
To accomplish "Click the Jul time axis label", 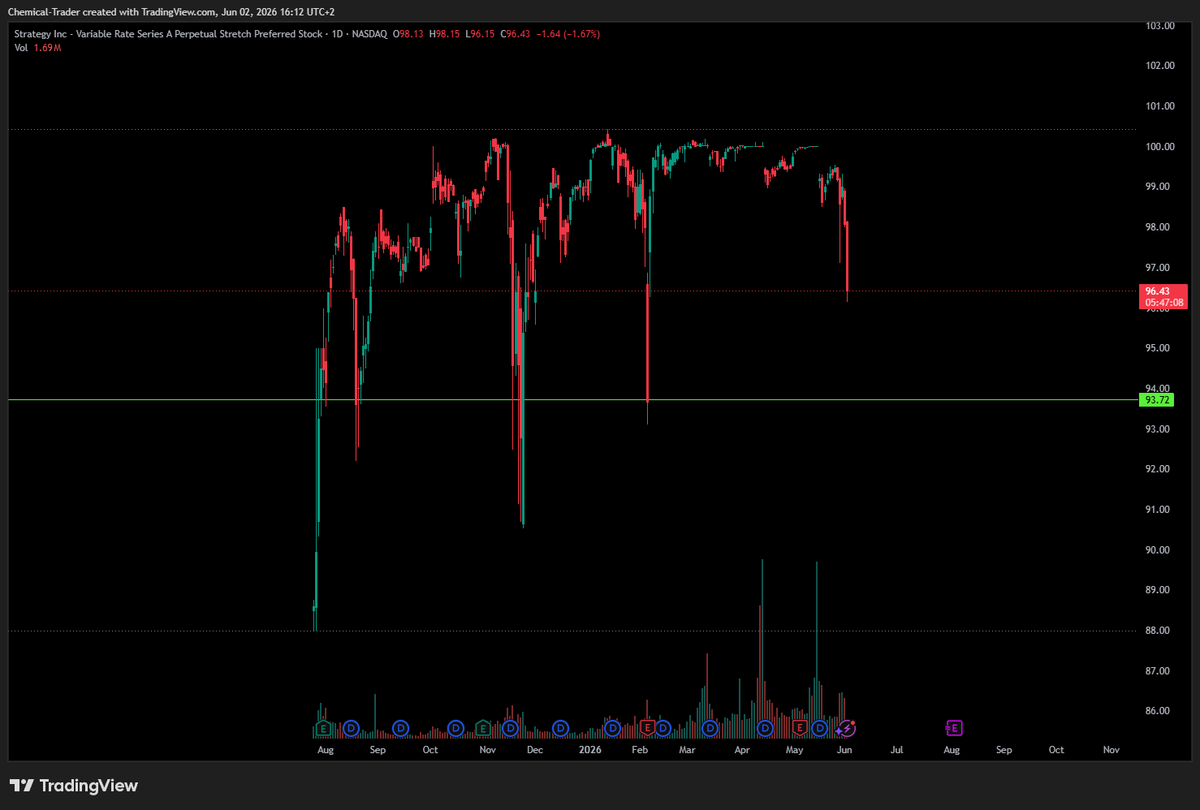I will [x=897, y=749].
